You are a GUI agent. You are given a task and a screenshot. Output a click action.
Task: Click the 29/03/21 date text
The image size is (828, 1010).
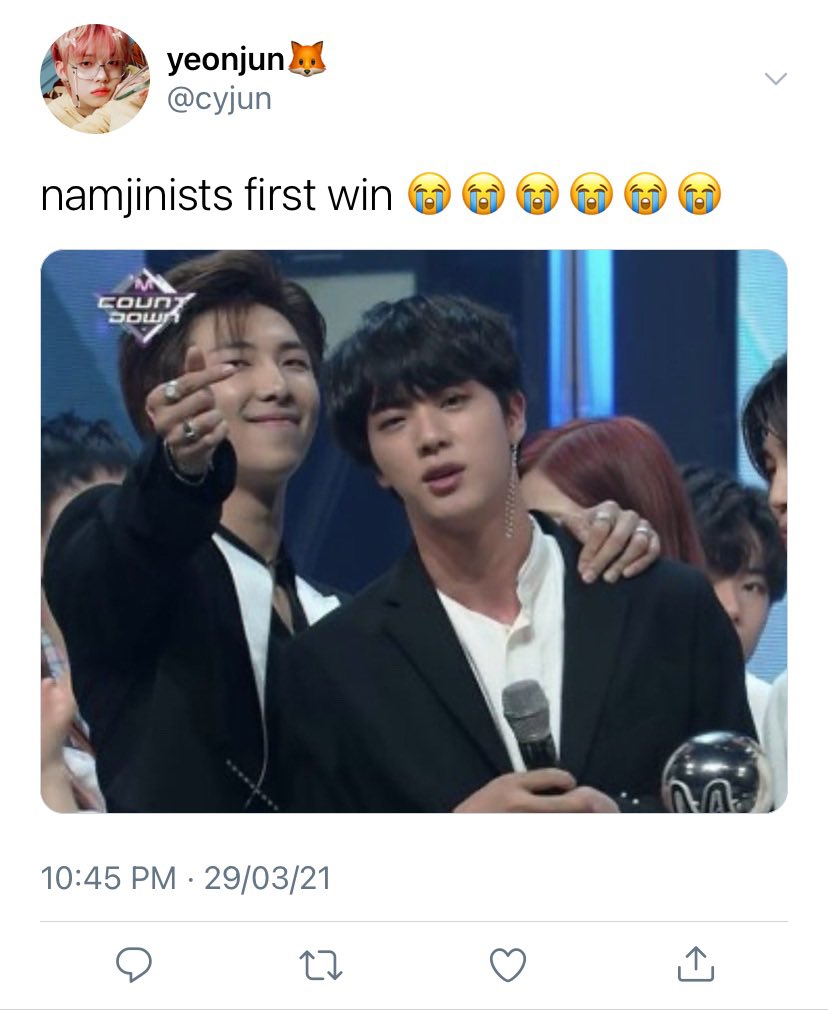267,878
